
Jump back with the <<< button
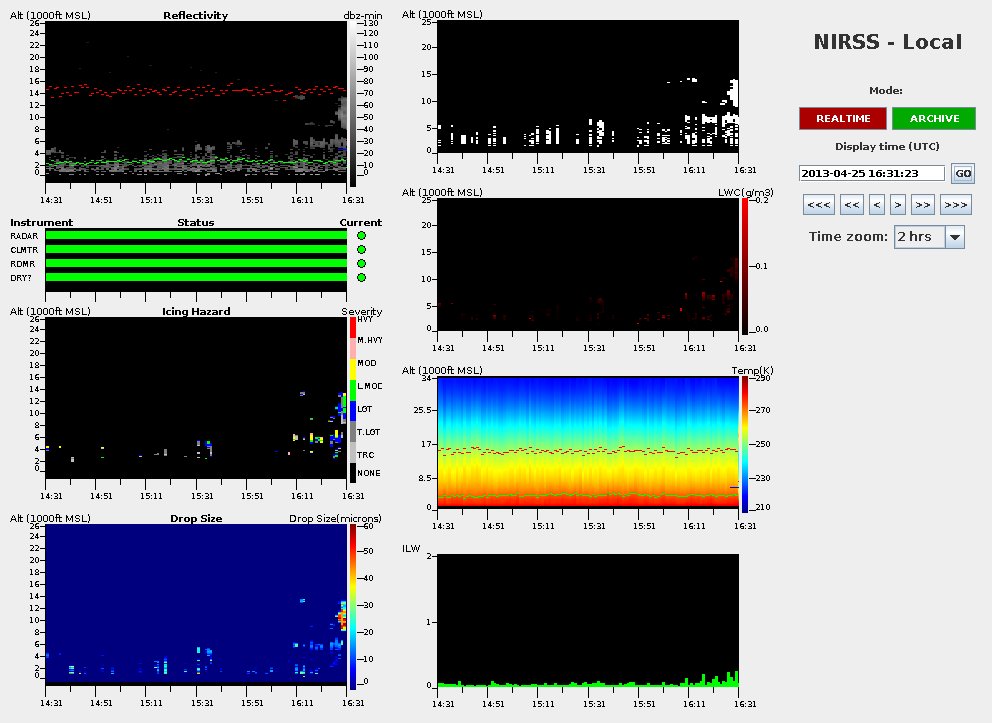point(819,205)
